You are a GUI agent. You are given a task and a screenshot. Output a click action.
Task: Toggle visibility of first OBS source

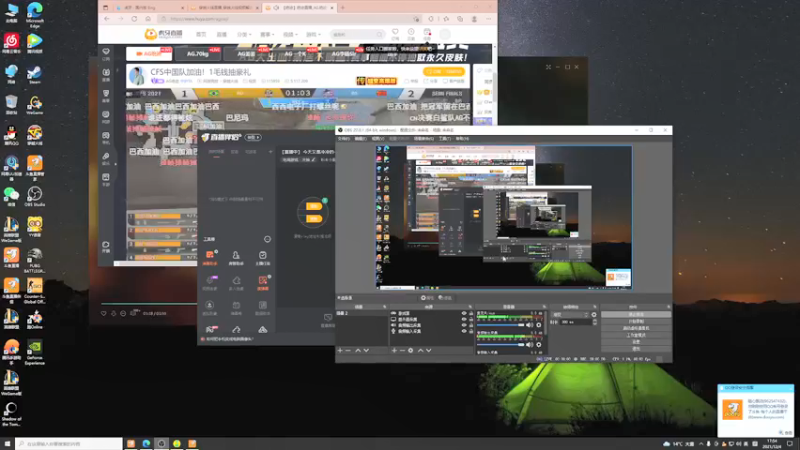coord(464,313)
